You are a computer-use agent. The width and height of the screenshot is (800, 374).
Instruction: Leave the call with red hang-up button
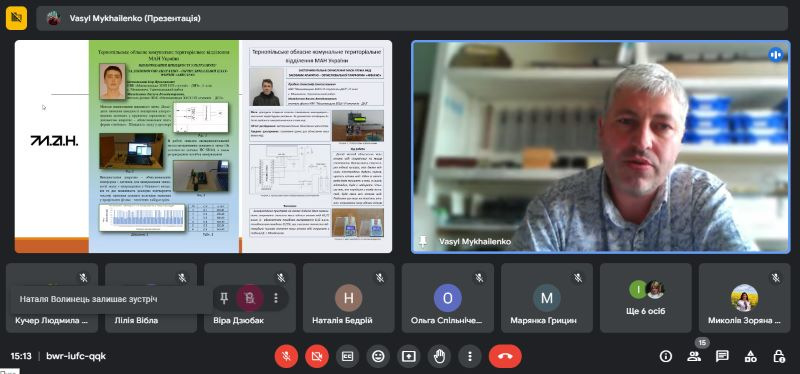coord(505,356)
